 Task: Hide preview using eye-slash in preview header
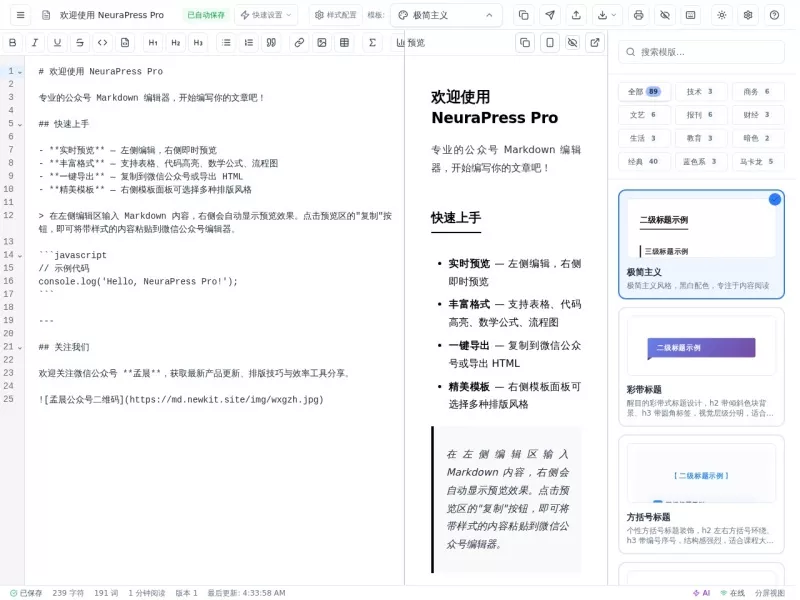point(572,43)
